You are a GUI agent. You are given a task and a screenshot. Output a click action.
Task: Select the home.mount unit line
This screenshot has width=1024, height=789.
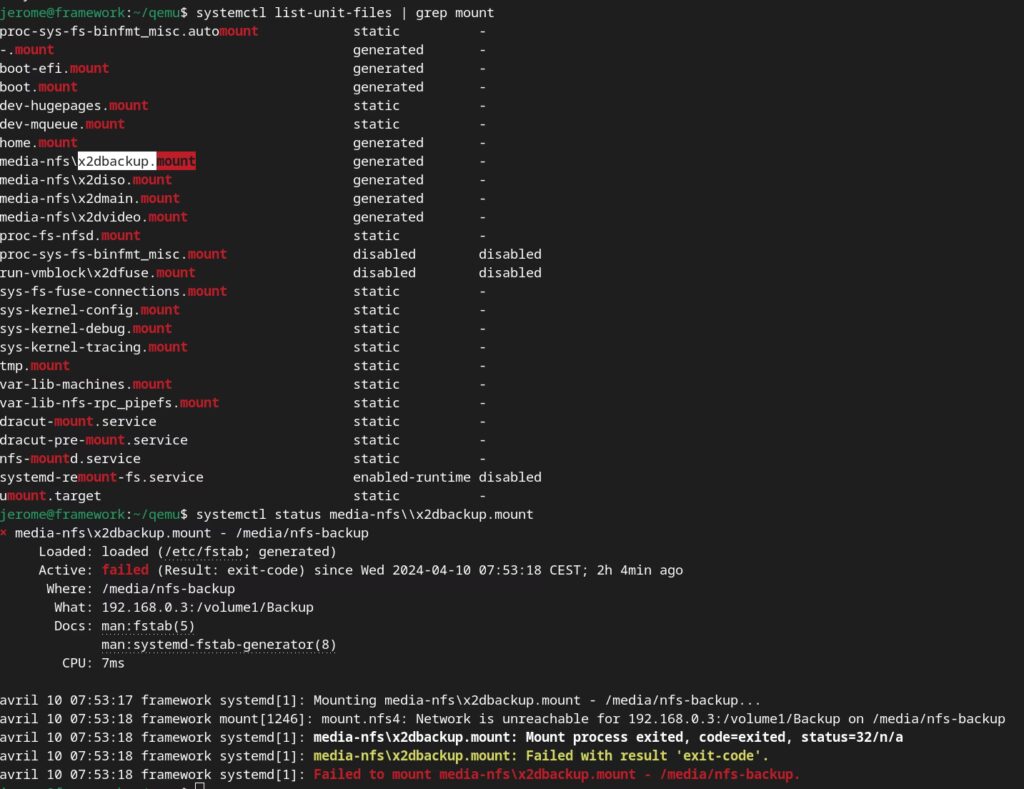39,143
